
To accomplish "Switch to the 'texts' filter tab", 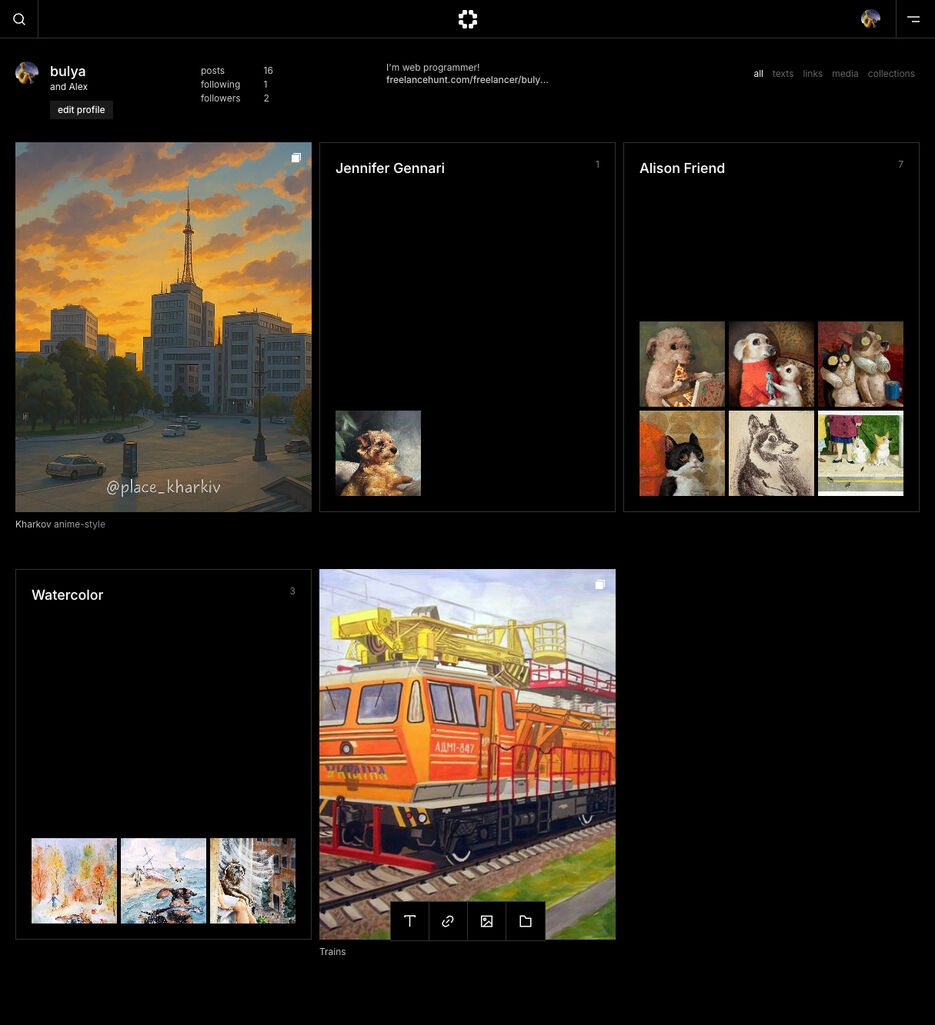I will [783, 74].
